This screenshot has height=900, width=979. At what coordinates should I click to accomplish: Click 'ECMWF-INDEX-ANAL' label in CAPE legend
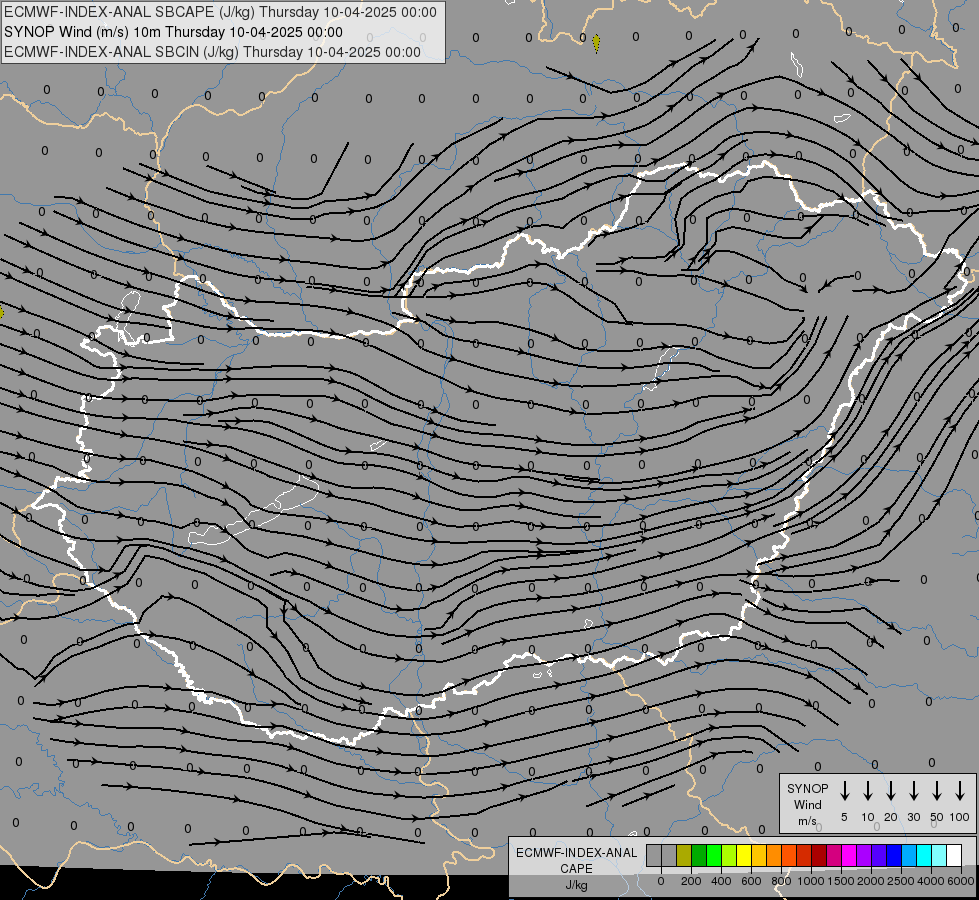point(576,853)
